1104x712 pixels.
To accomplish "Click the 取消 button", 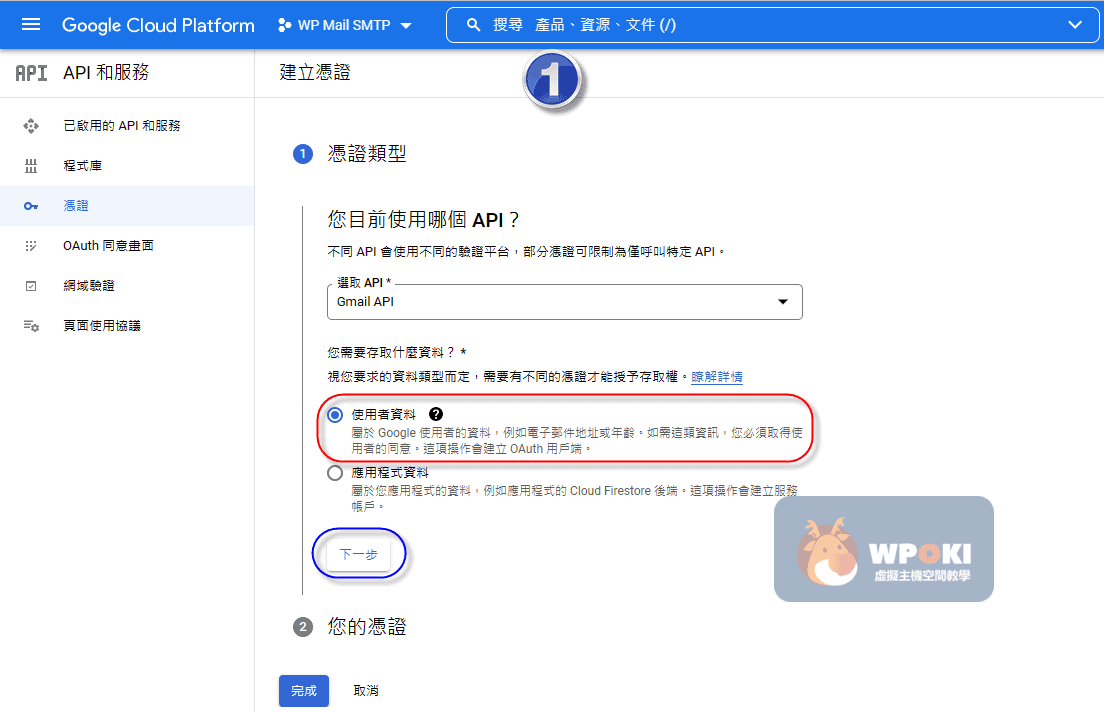I will [x=366, y=691].
